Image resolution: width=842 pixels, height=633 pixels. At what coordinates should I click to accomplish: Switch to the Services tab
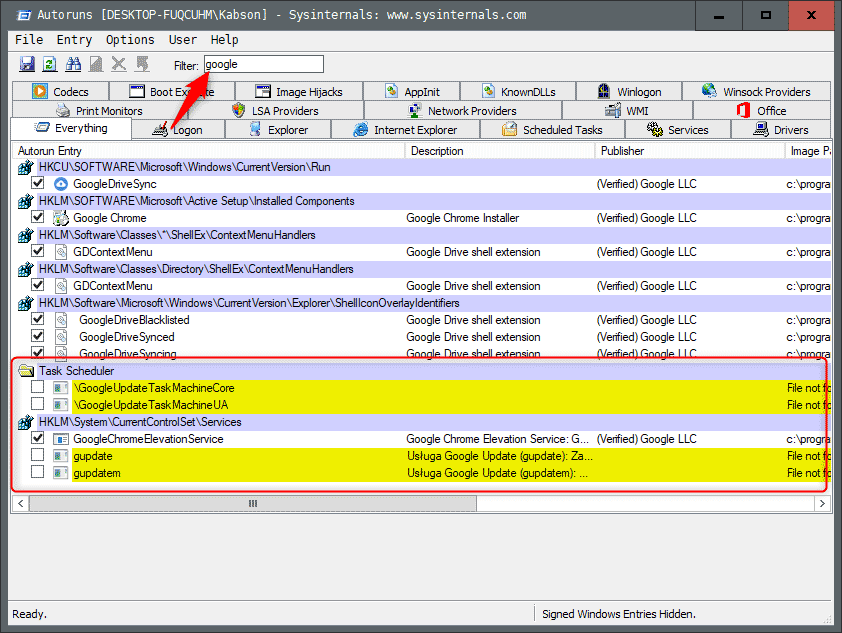click(678, 130)
